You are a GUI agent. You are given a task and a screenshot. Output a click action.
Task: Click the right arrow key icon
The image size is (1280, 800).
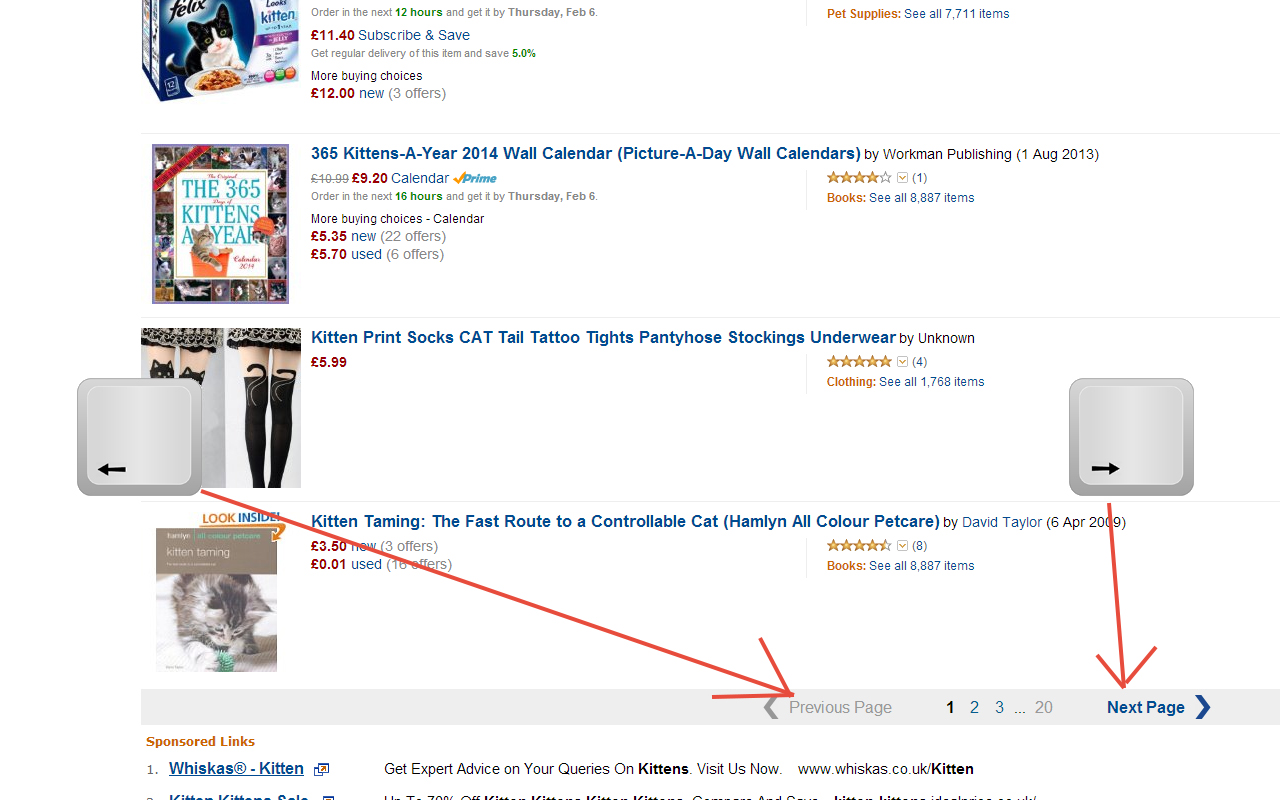(x=1131, y=437)
